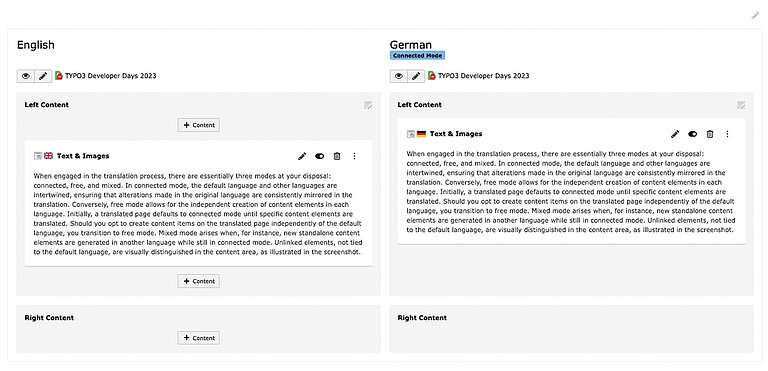The height and width of the screenshot is (371, 768).
Task: Click German Right Content column label
Action: 422,318
